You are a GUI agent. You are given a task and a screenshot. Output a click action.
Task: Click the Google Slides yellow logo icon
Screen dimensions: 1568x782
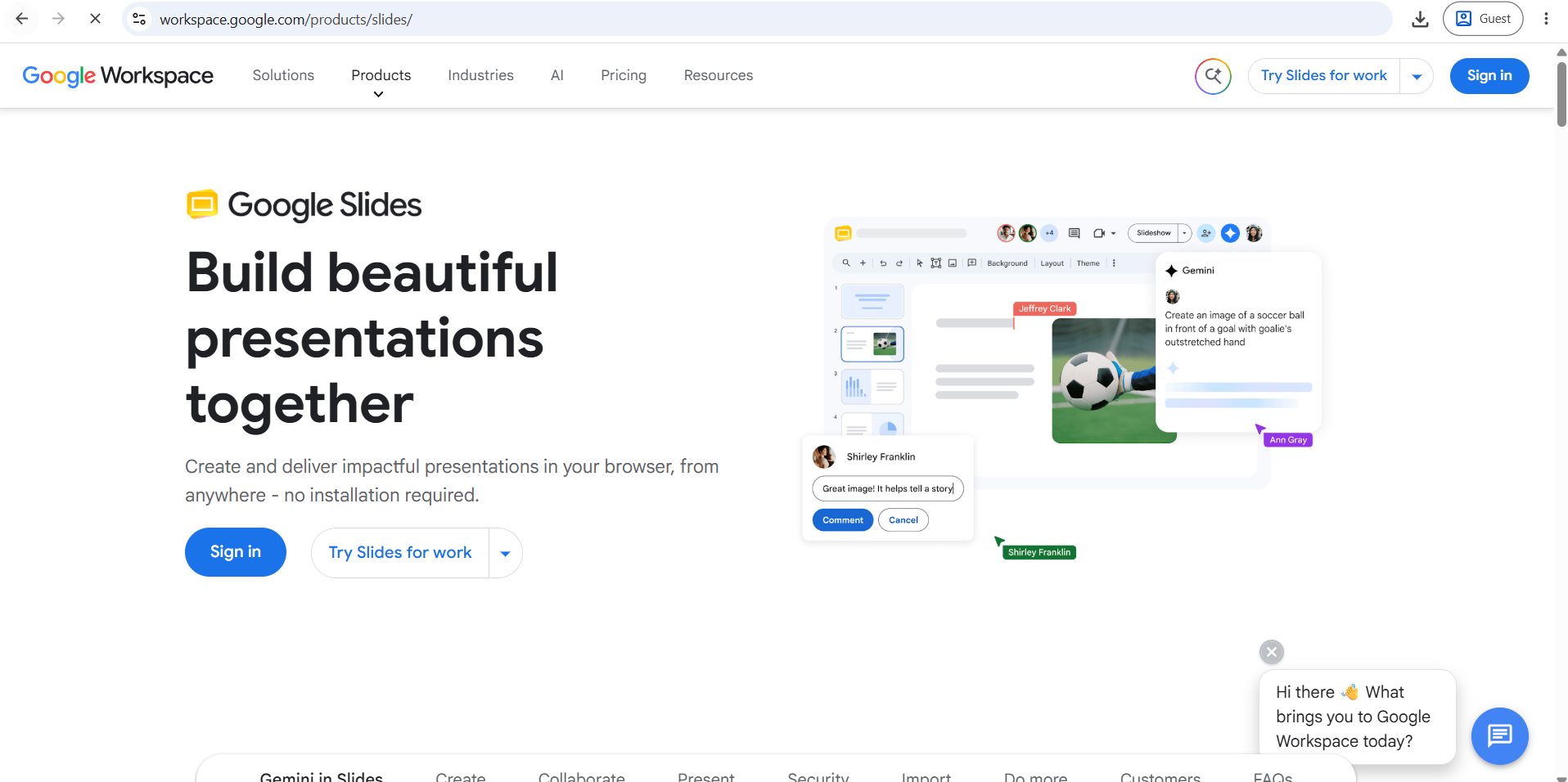point(202,204)
